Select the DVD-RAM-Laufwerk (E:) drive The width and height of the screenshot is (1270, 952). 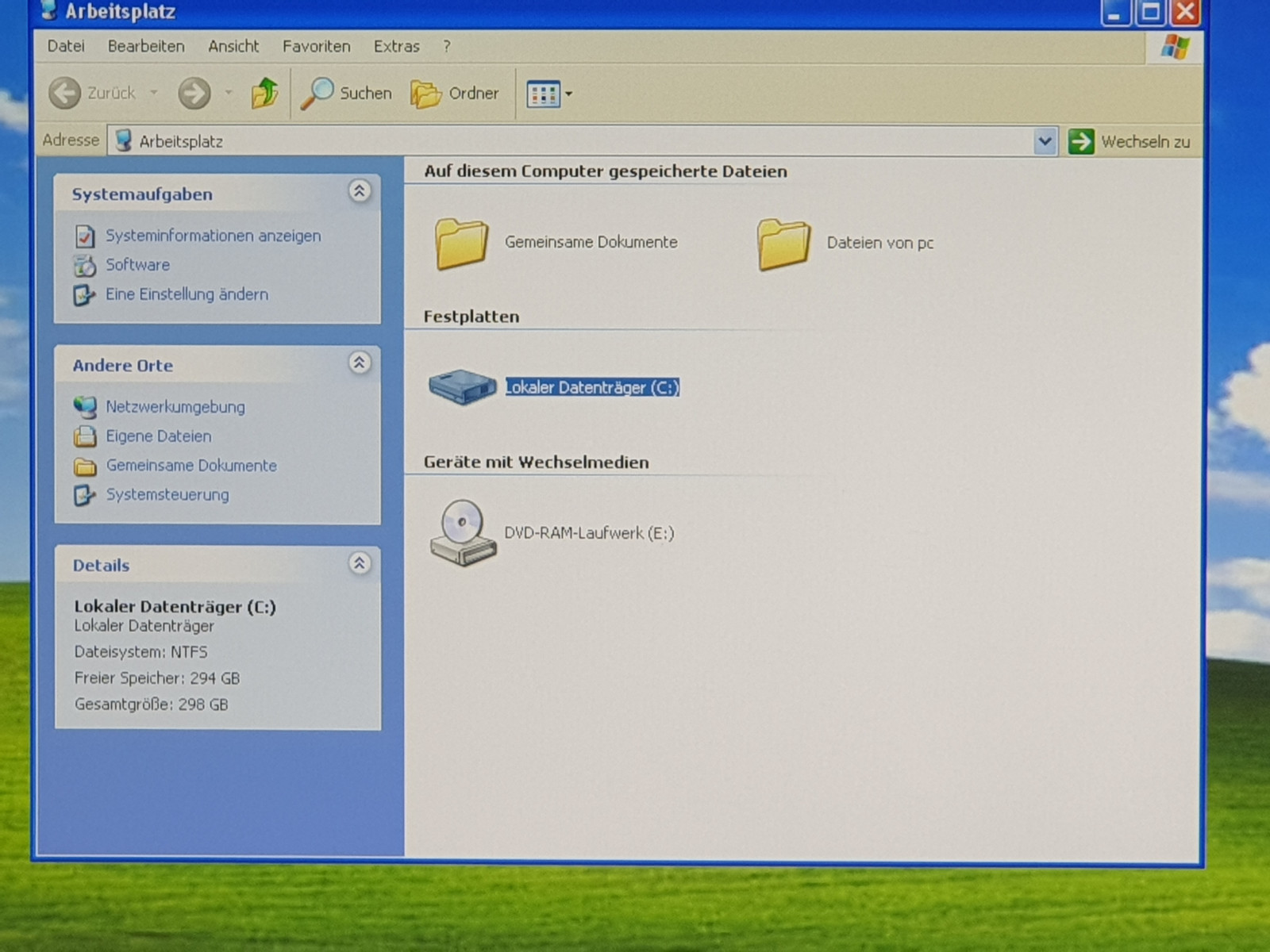pos(462,532)
